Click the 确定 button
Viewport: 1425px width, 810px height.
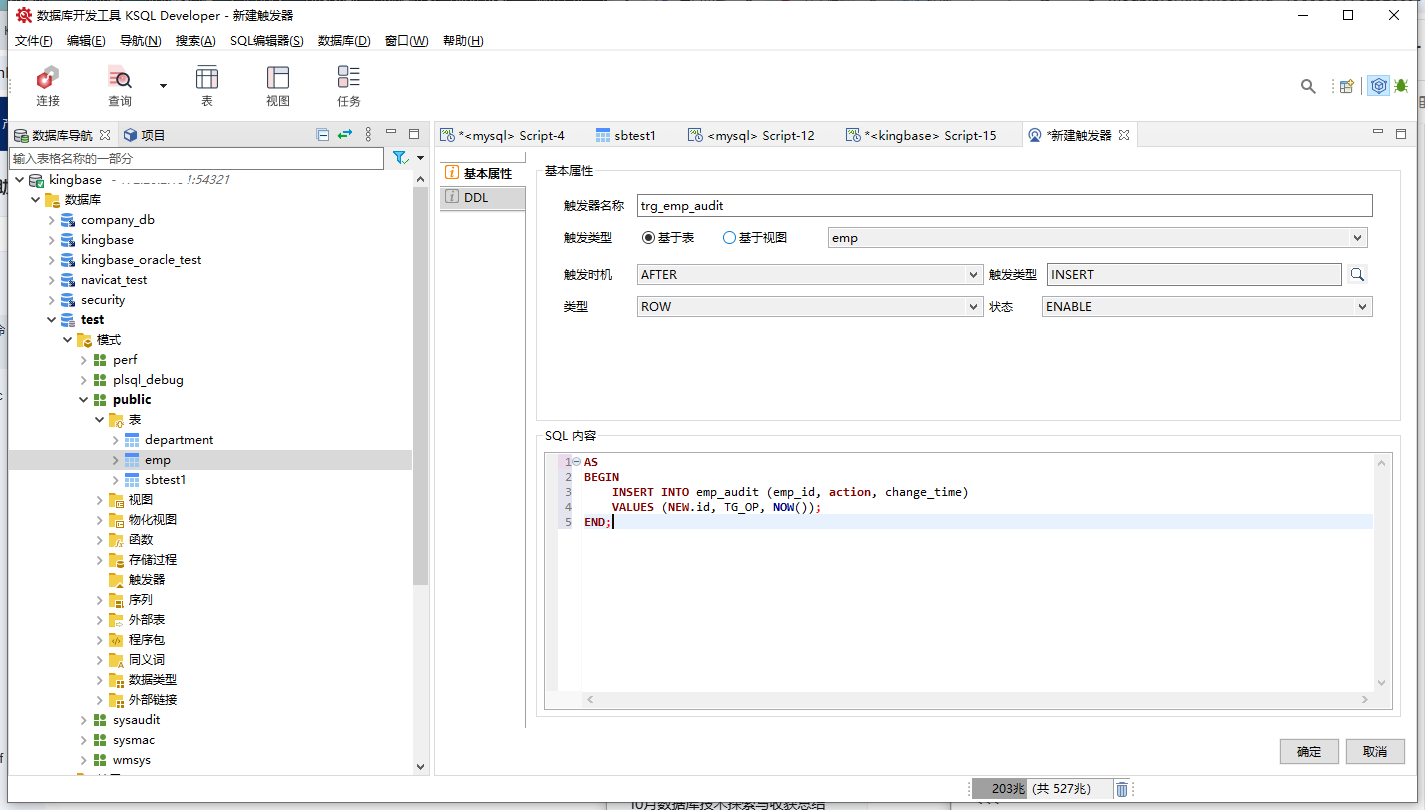pos(1308,752)
